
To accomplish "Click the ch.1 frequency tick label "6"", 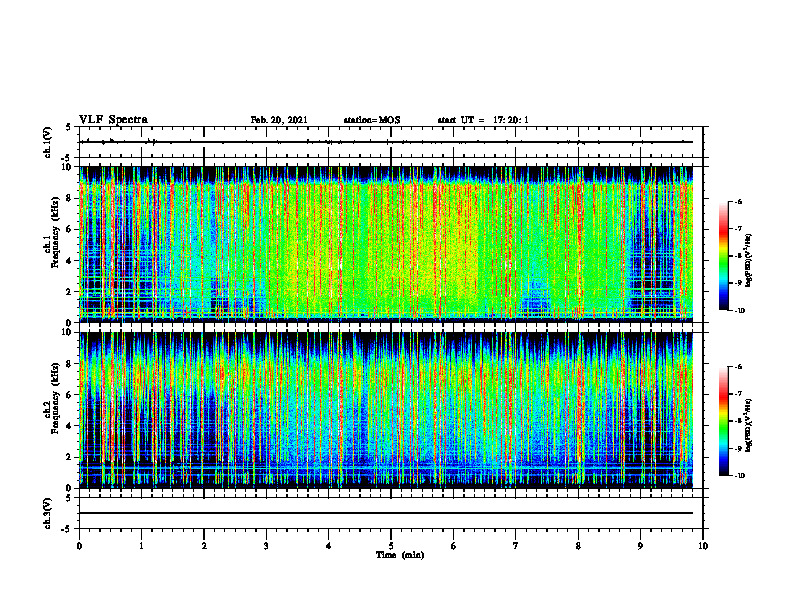I will [69, 229].
